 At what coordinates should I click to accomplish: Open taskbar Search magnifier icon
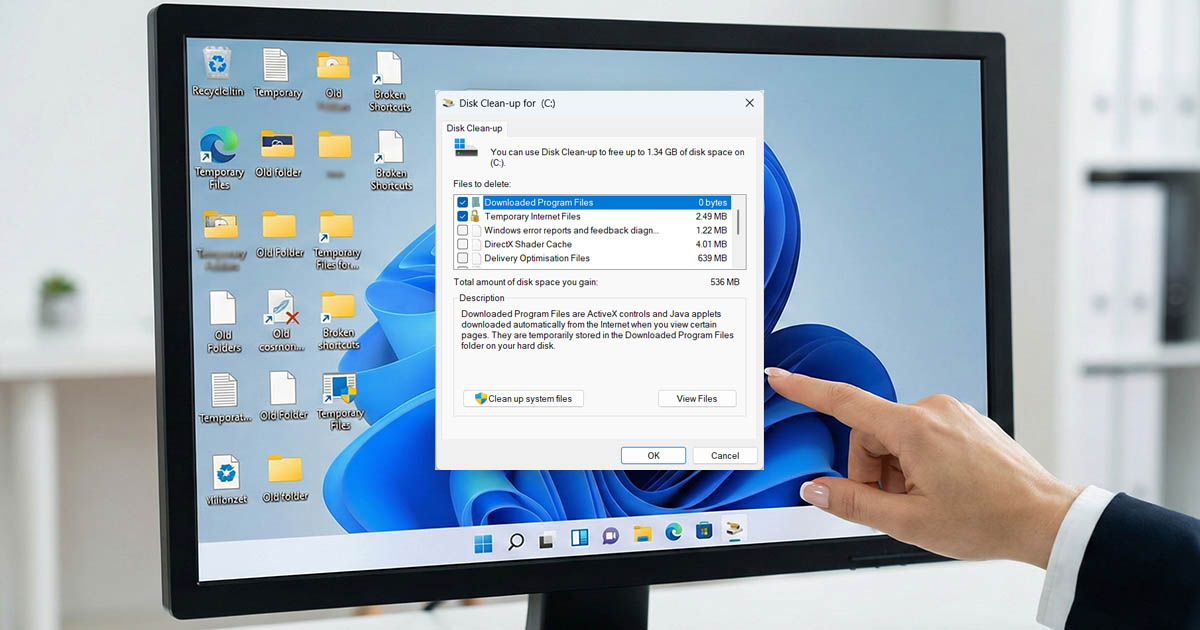click(515, 542)
